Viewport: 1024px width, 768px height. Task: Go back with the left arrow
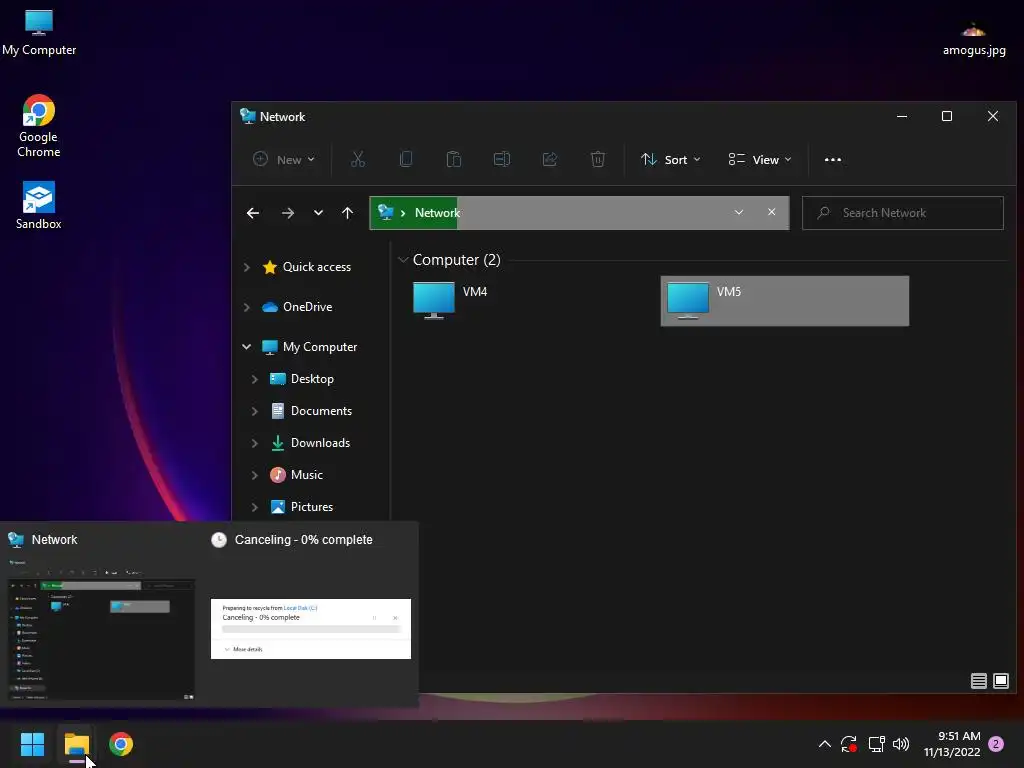point(253,213)
